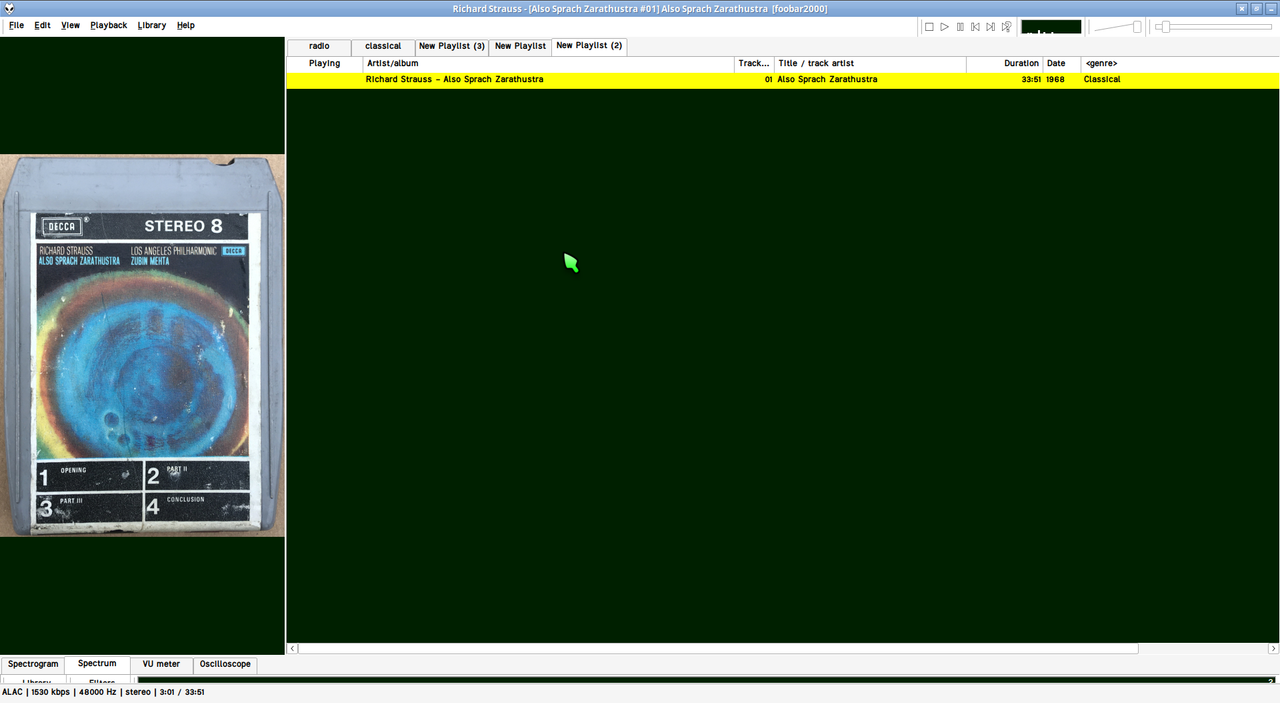The image size is (1280, 703).
Task: Click the foobar2000 alien icon in title bar
Action: (9, 8)
